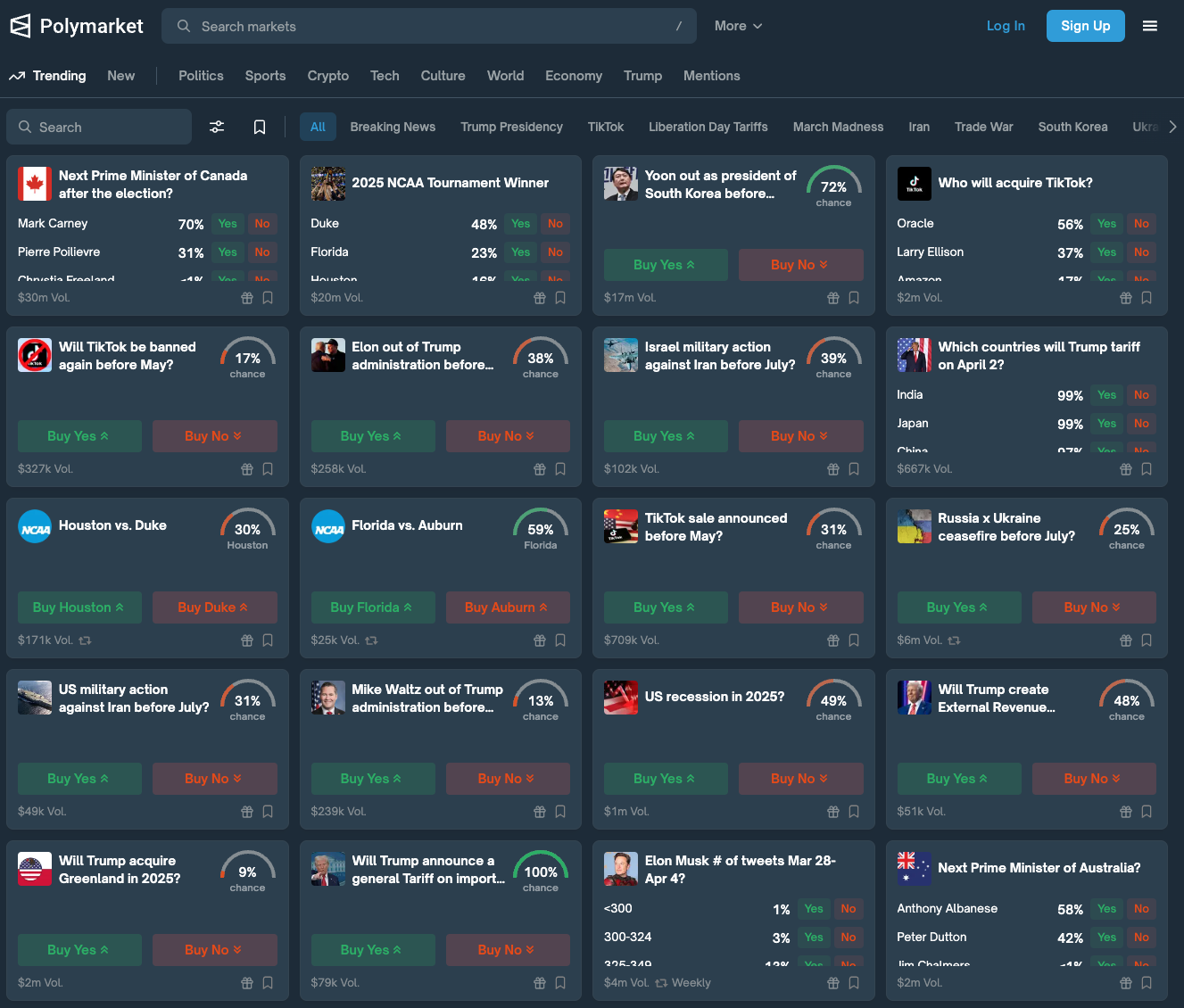Click gift icon on US recession in 2025 card
Image resolution: width=1184 pixels, height=1008 pixels.
[833, 812]
